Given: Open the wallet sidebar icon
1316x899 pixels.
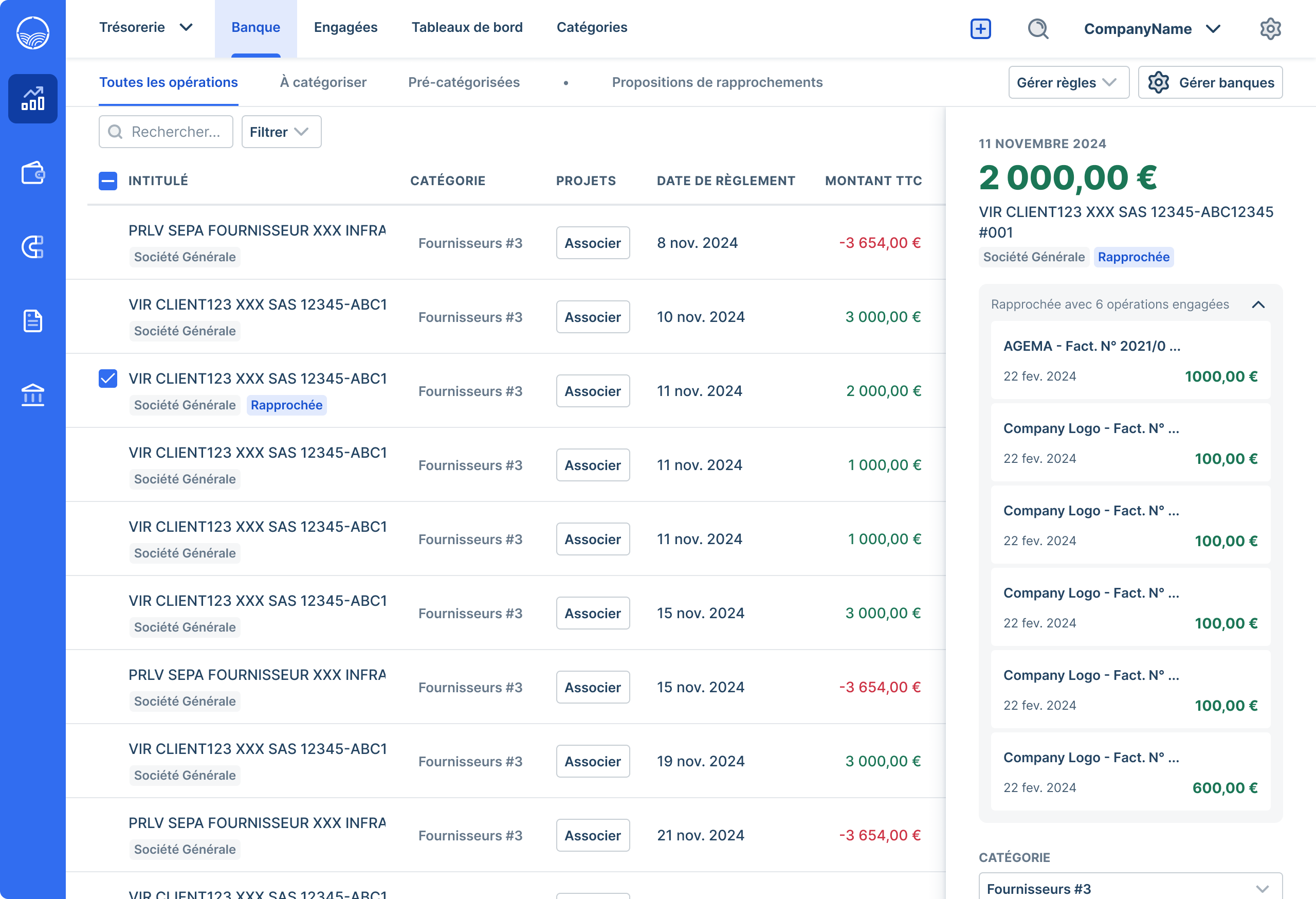Looking at the screenshot, I should pos(33,173).
